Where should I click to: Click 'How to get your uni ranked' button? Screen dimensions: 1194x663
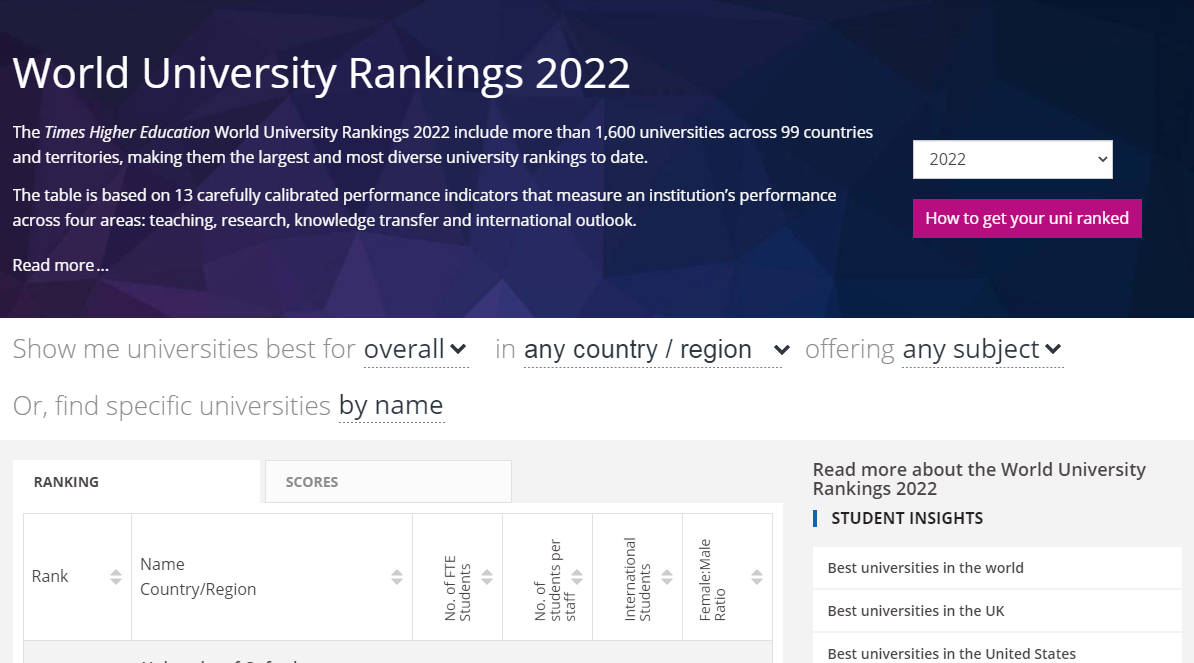[x=1027, y=218]
